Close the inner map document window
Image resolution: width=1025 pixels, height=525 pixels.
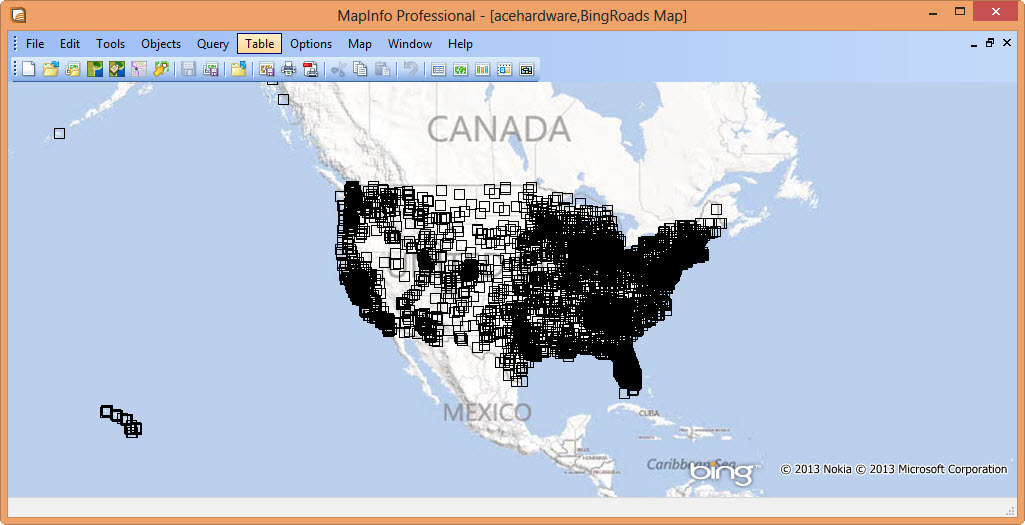(1006, 43)
